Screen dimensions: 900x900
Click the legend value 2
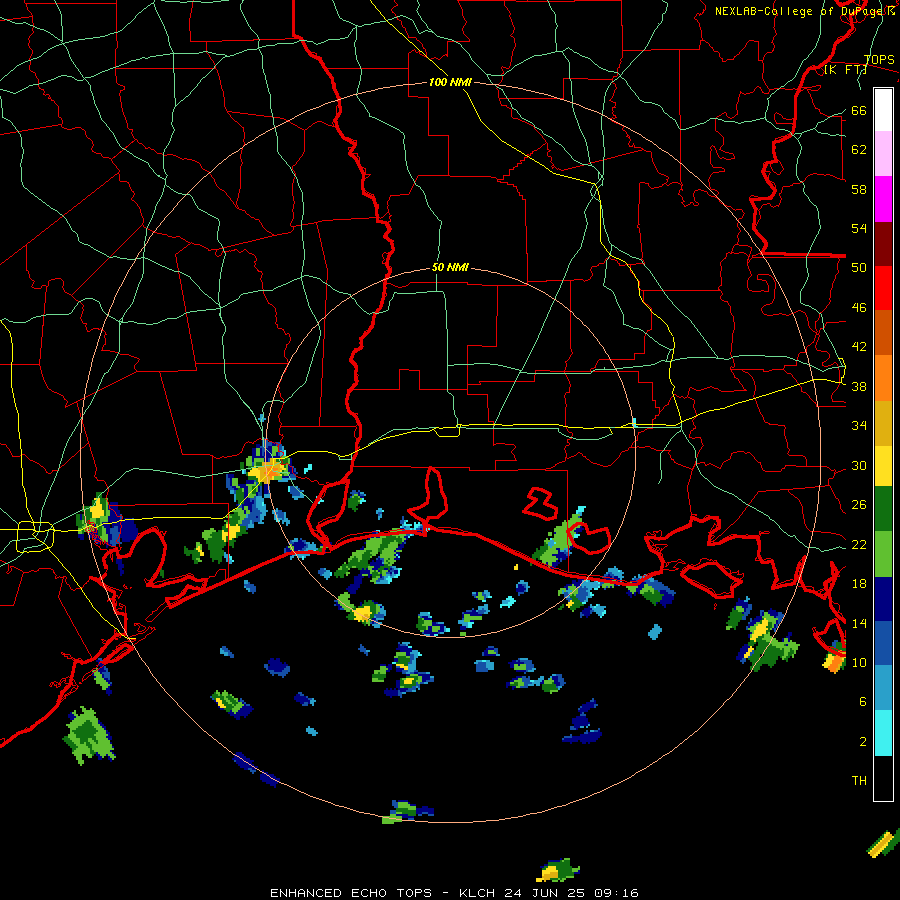[x=863, y=742]
